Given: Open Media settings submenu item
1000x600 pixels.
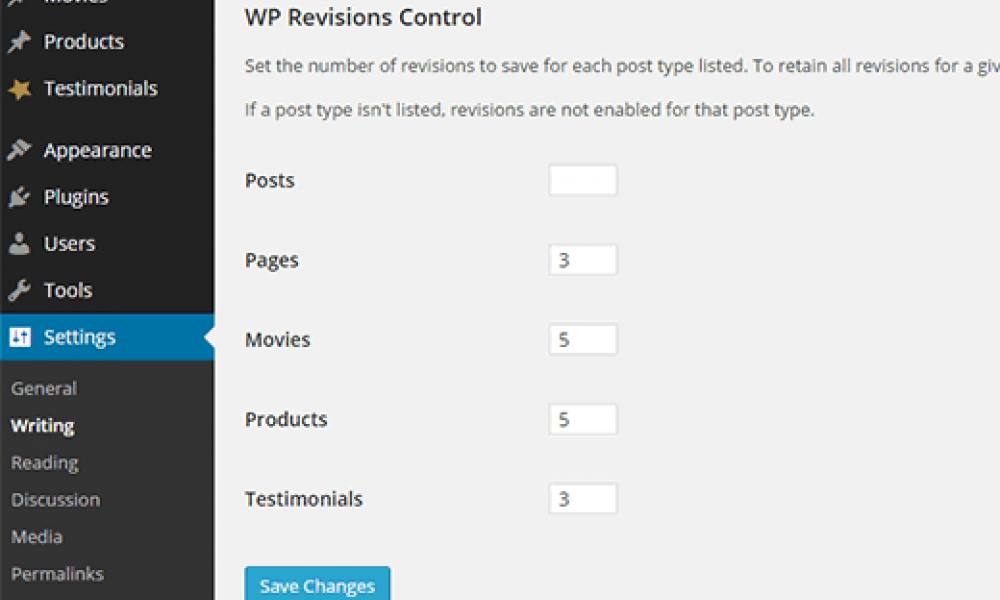Looking at the screenshot, I should tap(35, 537).
